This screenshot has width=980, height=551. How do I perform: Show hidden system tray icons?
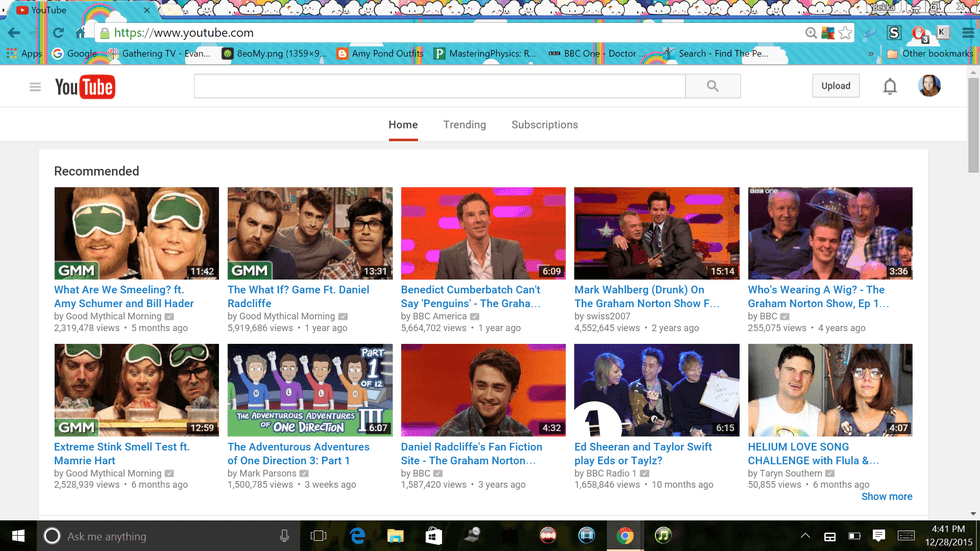pyautogui.click(x=805, y=536)
